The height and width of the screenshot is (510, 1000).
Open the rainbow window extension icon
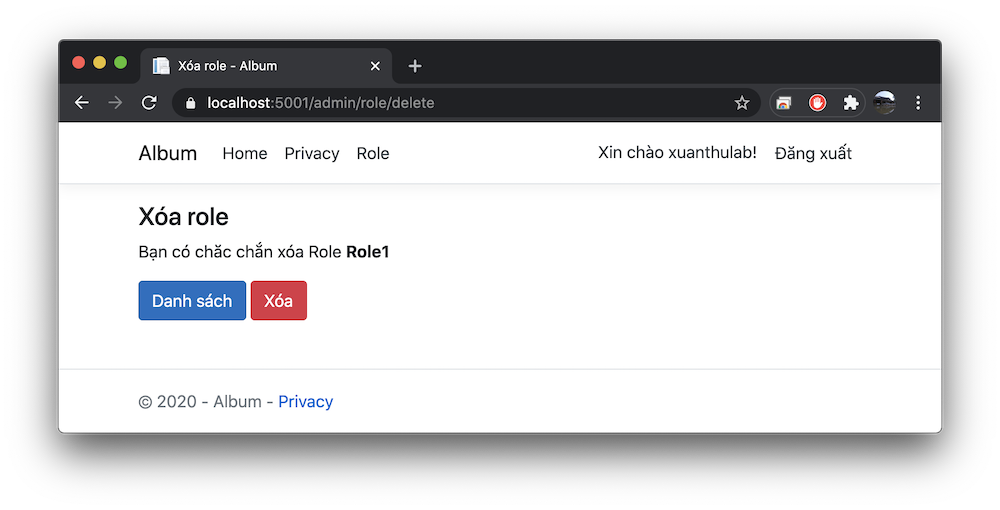click(x=783, y=103)
